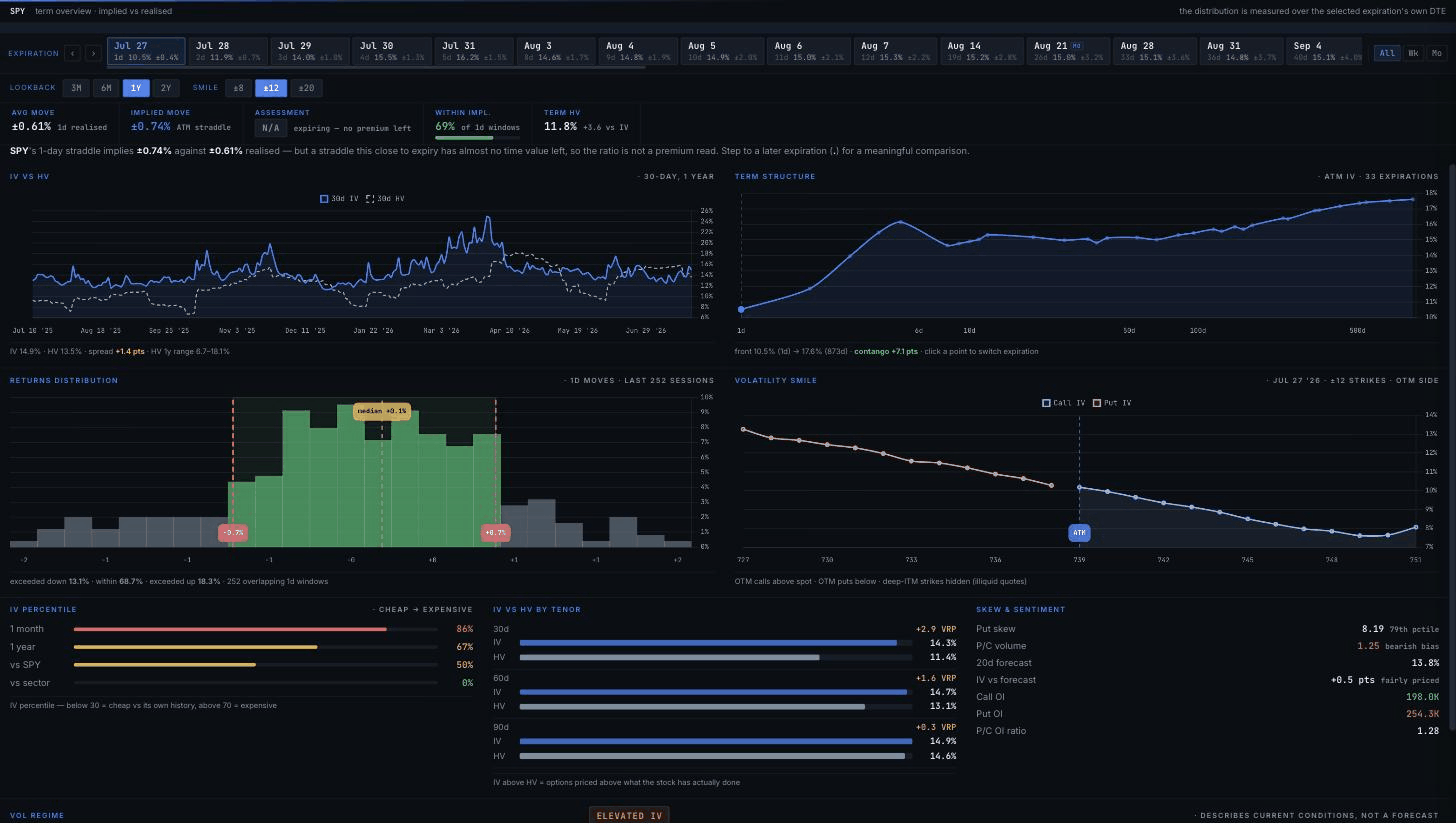Click the vs SPY IV percentile bar
Viewport: 1456px width, 824px height.
(255, 665)
